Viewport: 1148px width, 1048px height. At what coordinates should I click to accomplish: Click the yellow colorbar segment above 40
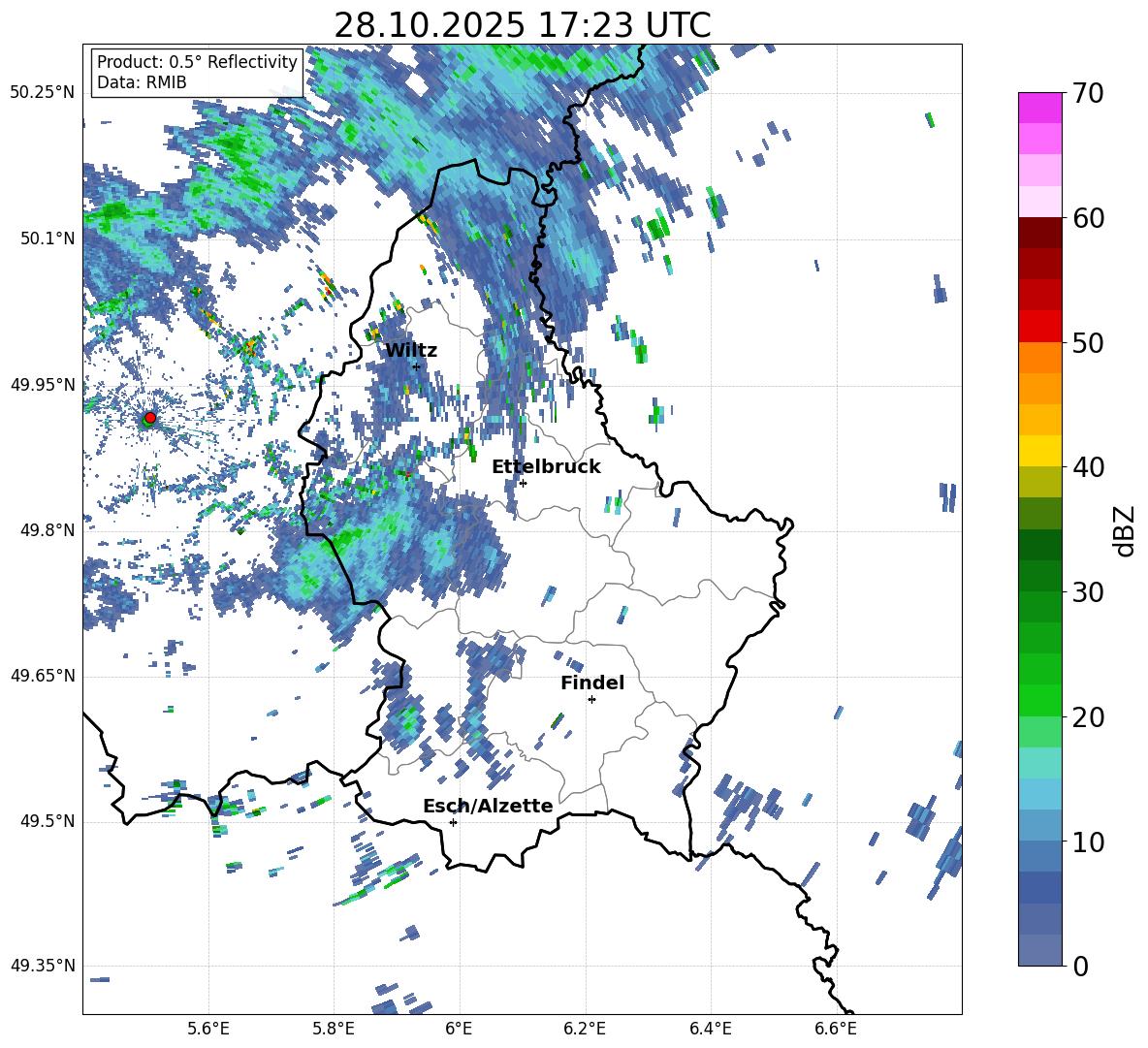(1040, 451)
